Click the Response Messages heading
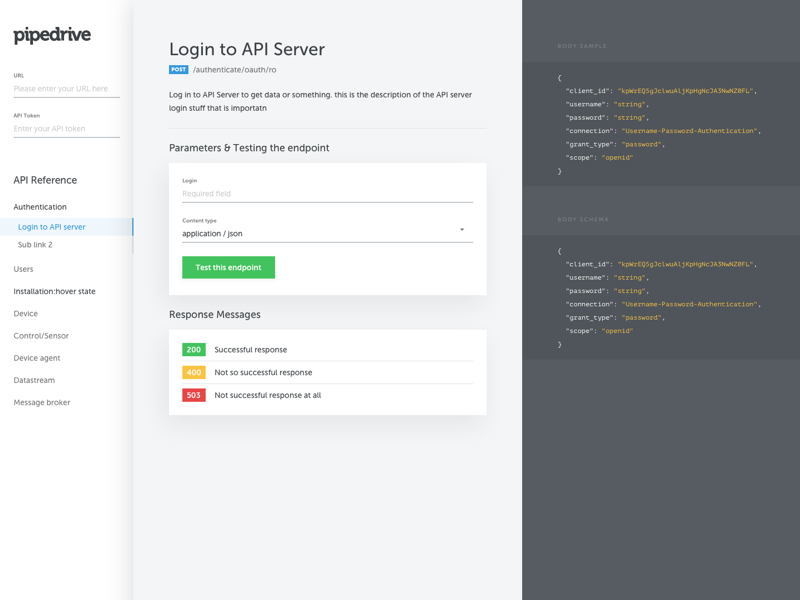Screen dimensions: 800x600 click(x=215, y=314)
